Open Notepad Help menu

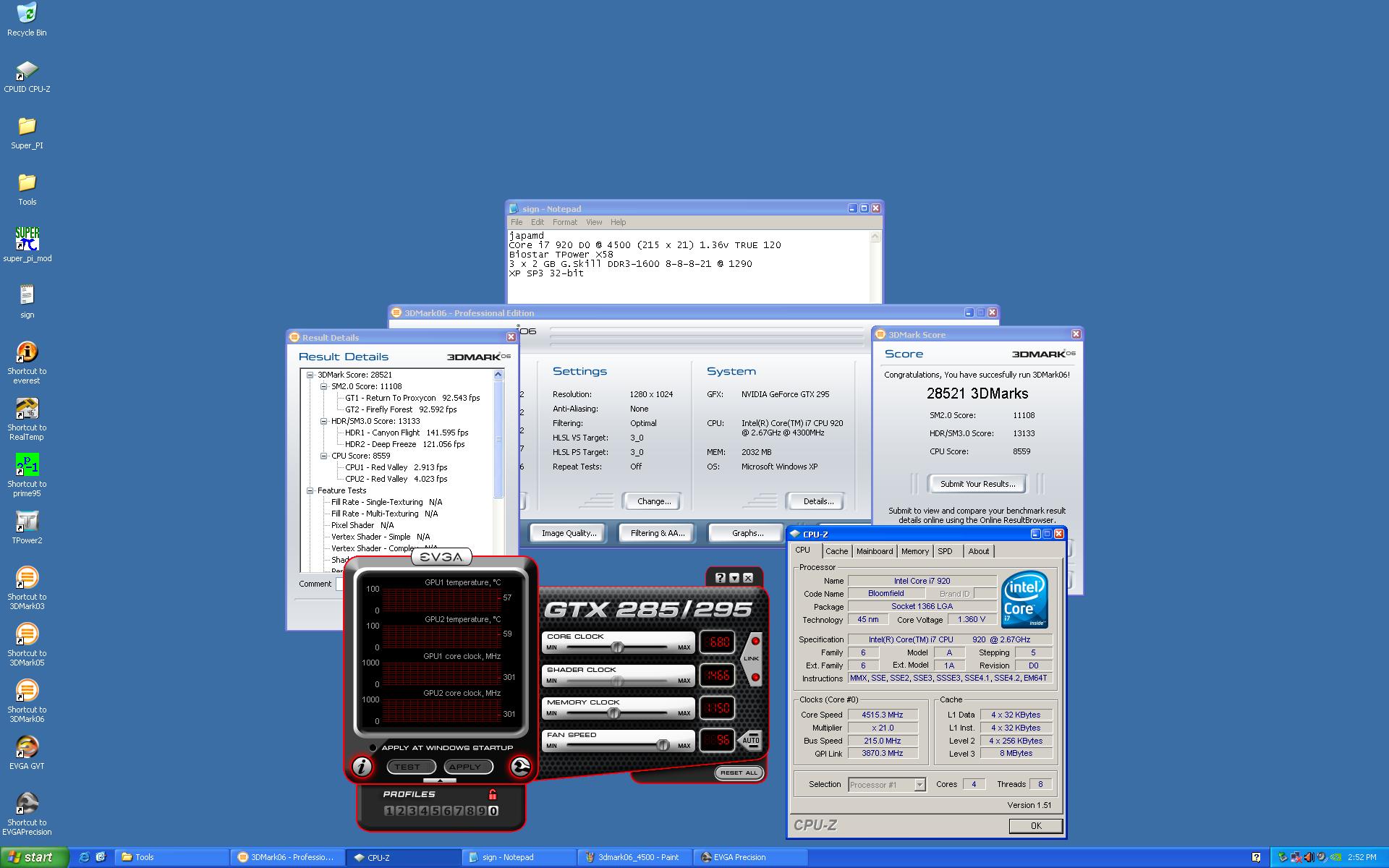618,222
